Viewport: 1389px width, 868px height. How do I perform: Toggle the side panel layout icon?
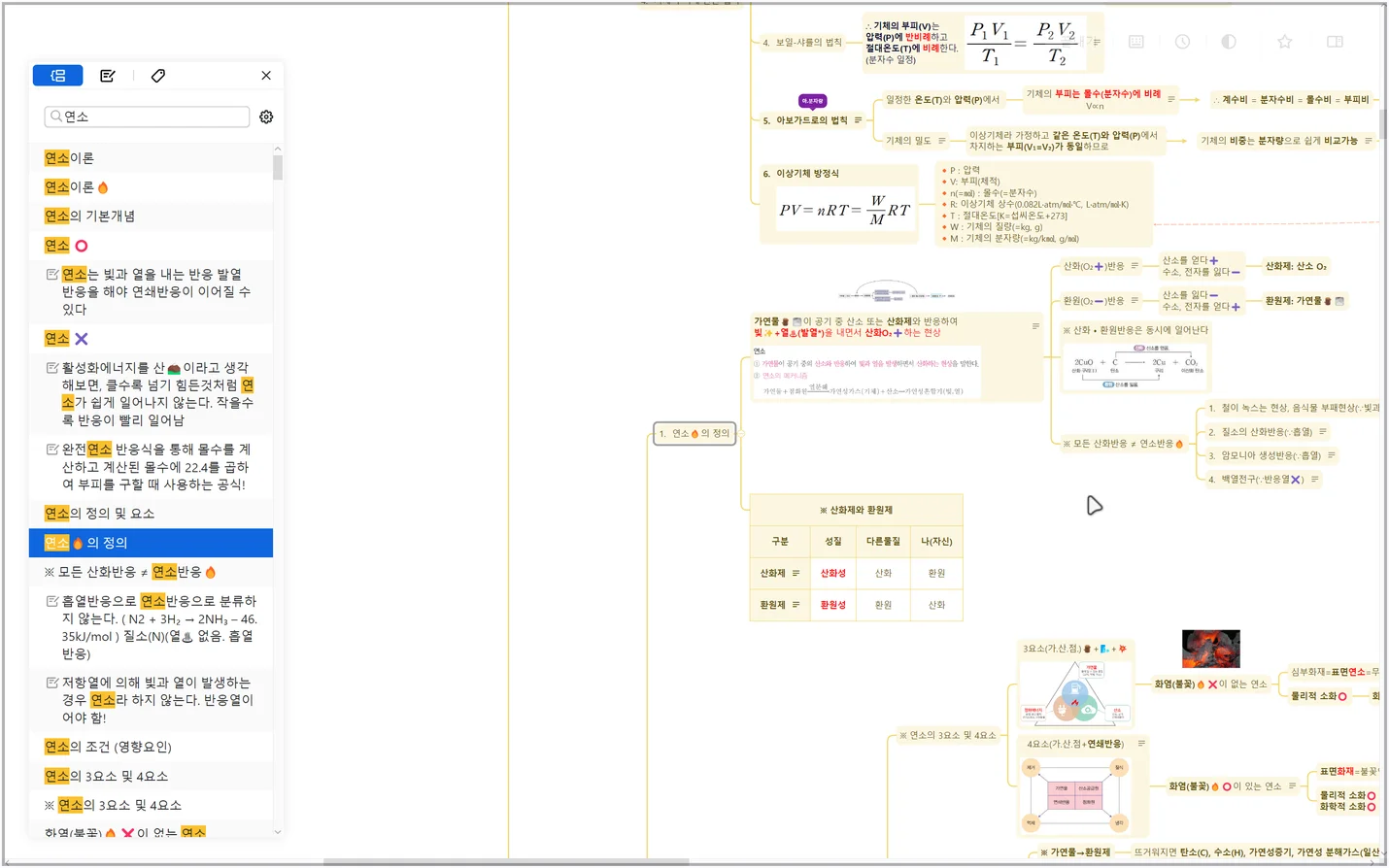pos(1336,42)
